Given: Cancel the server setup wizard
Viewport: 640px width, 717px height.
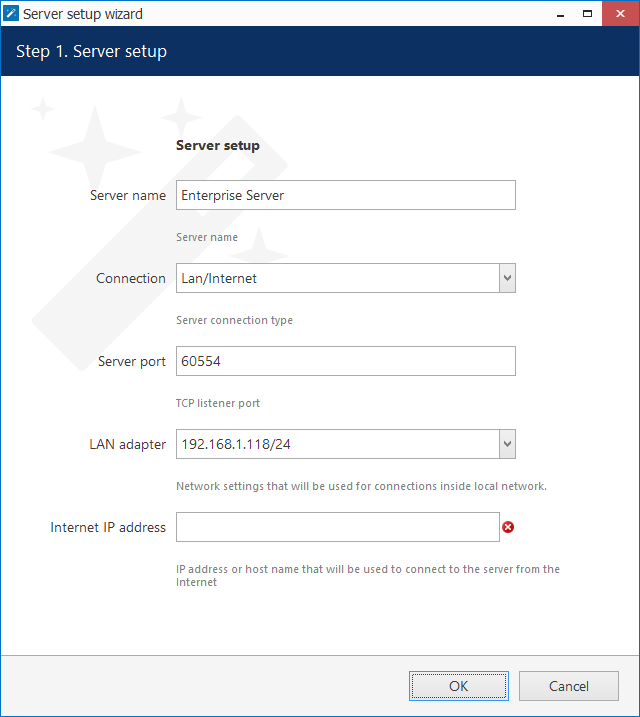Looking at the screenshot, I should [569, 686].
